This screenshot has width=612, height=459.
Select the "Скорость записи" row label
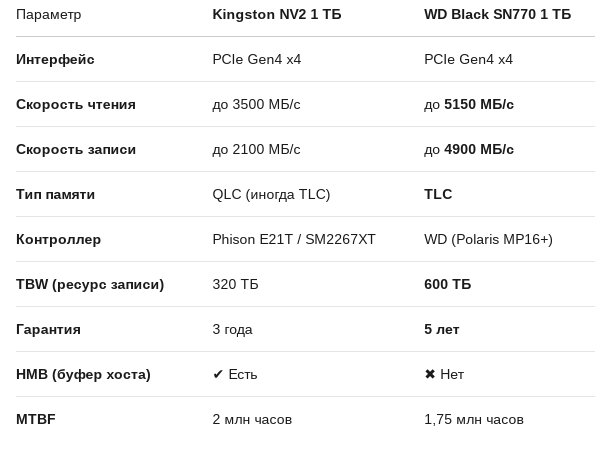[76, 149]
